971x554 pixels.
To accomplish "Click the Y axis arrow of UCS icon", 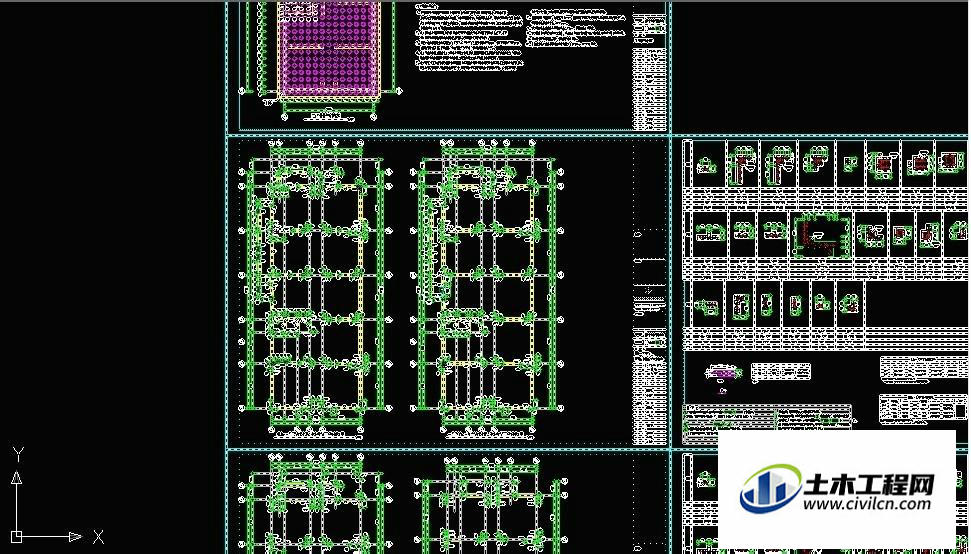I will click(x=17, y=477).
